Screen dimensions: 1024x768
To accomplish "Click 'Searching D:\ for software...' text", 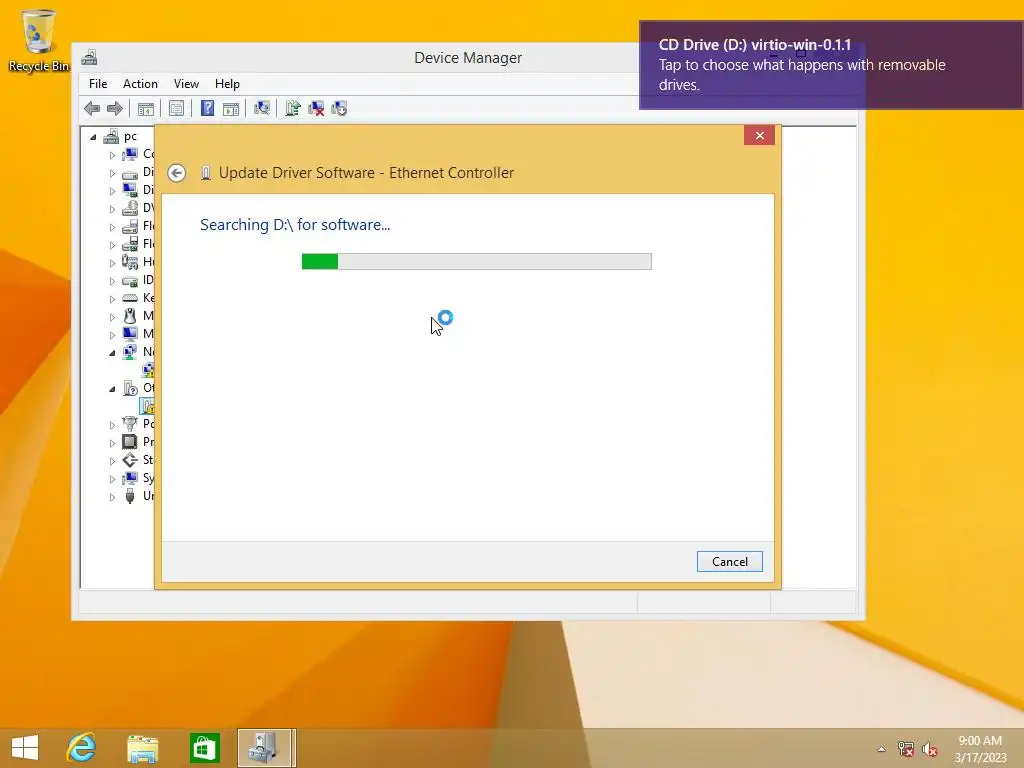I will [295, 225].
